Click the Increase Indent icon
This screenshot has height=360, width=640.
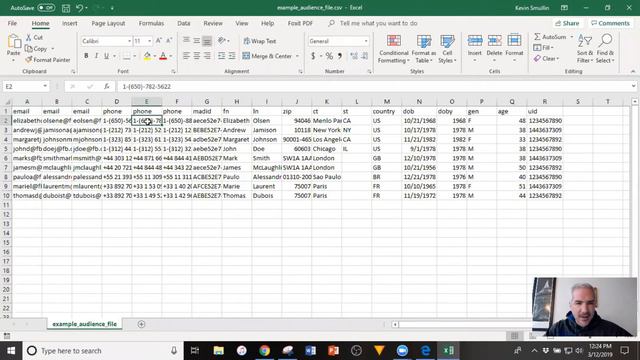(x=232, y=56)
